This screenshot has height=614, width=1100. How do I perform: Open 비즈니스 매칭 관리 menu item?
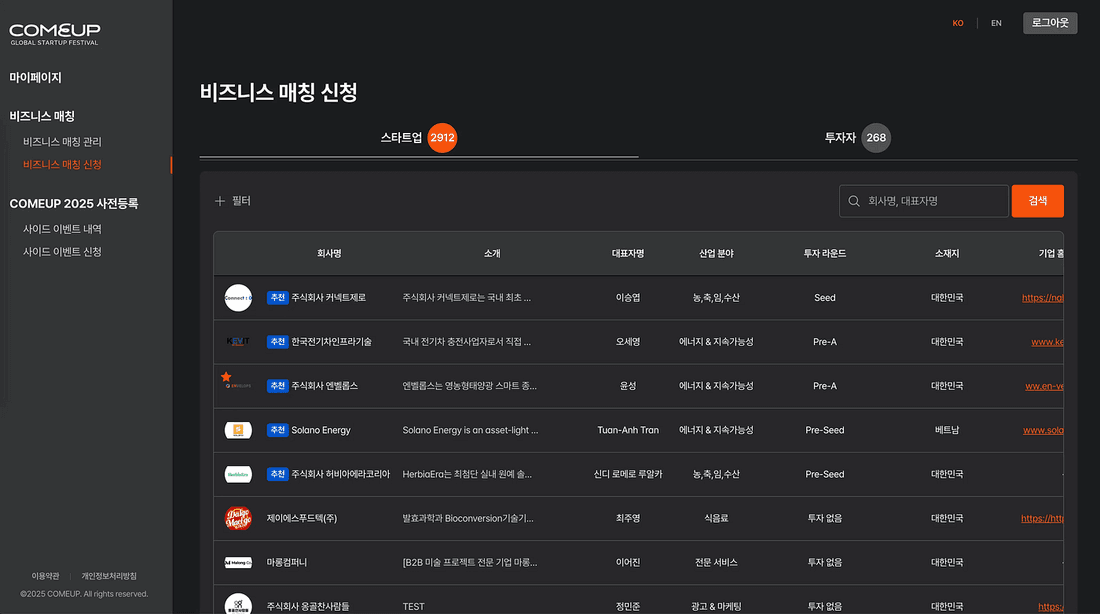62,142
